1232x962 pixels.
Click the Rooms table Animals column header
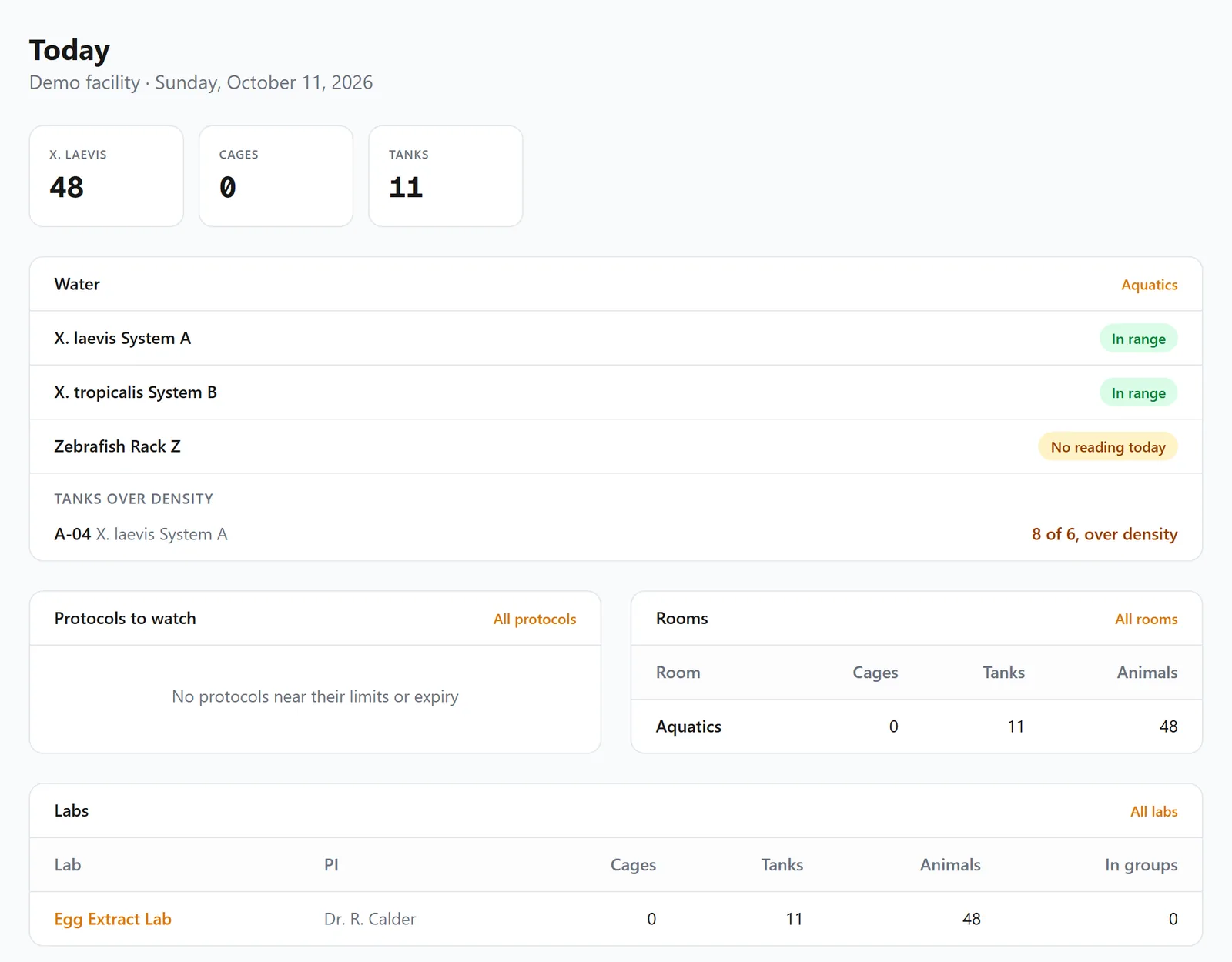(1147, 673)
